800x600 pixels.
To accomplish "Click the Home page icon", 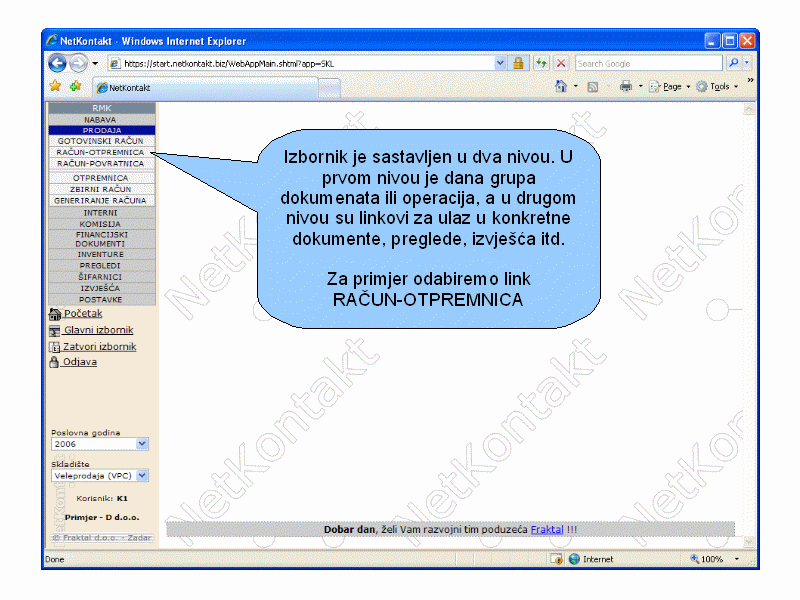I will tap(561, 86).
